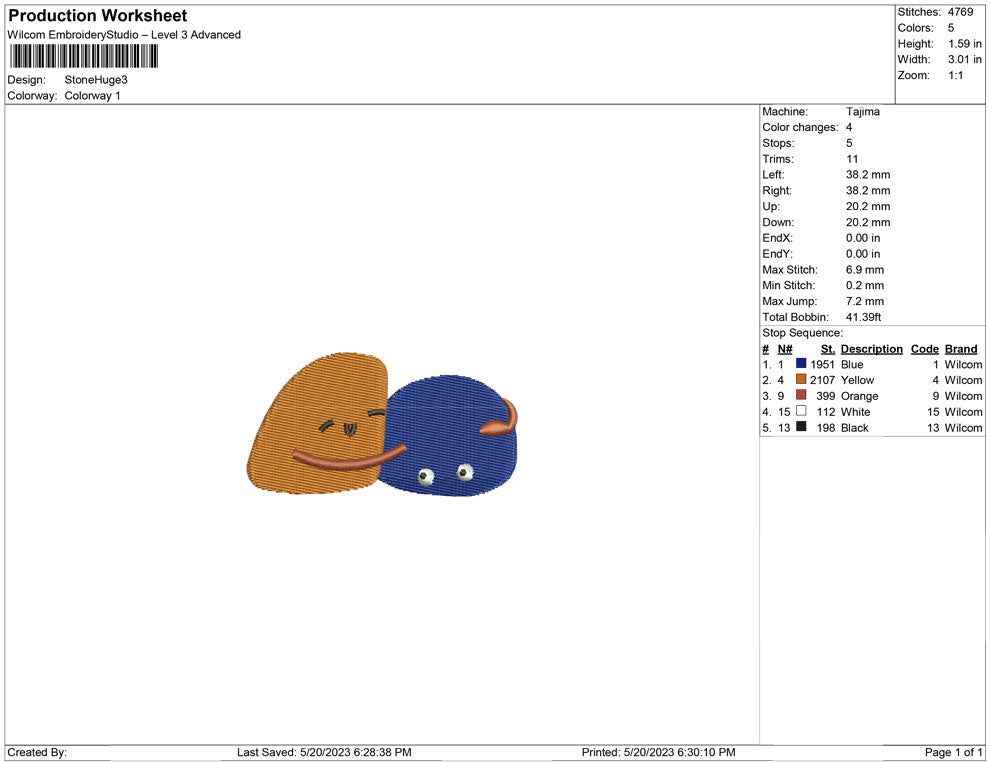Click the 'Description' column header
This screenshot has height=762, width=990.
[x=872, y=349]
